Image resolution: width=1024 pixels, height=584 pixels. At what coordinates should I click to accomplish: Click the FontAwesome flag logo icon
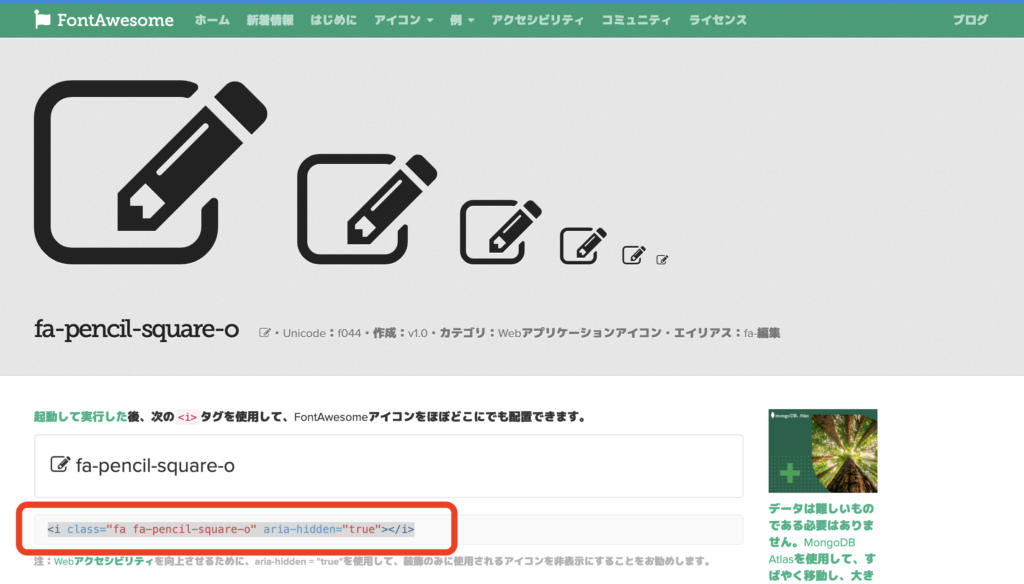[x=42, y=20]
